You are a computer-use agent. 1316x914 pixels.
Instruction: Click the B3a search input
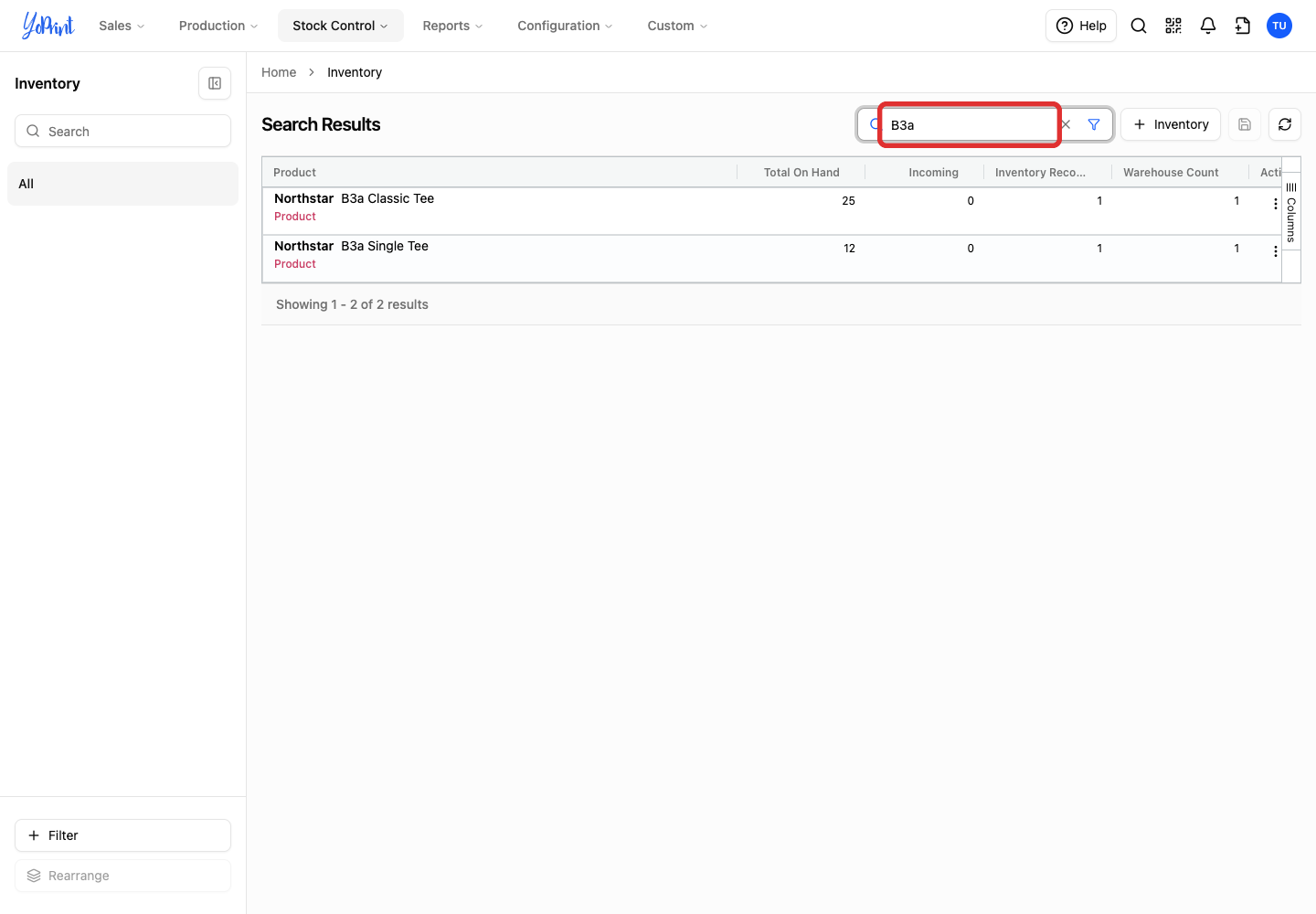coord(969,124)
